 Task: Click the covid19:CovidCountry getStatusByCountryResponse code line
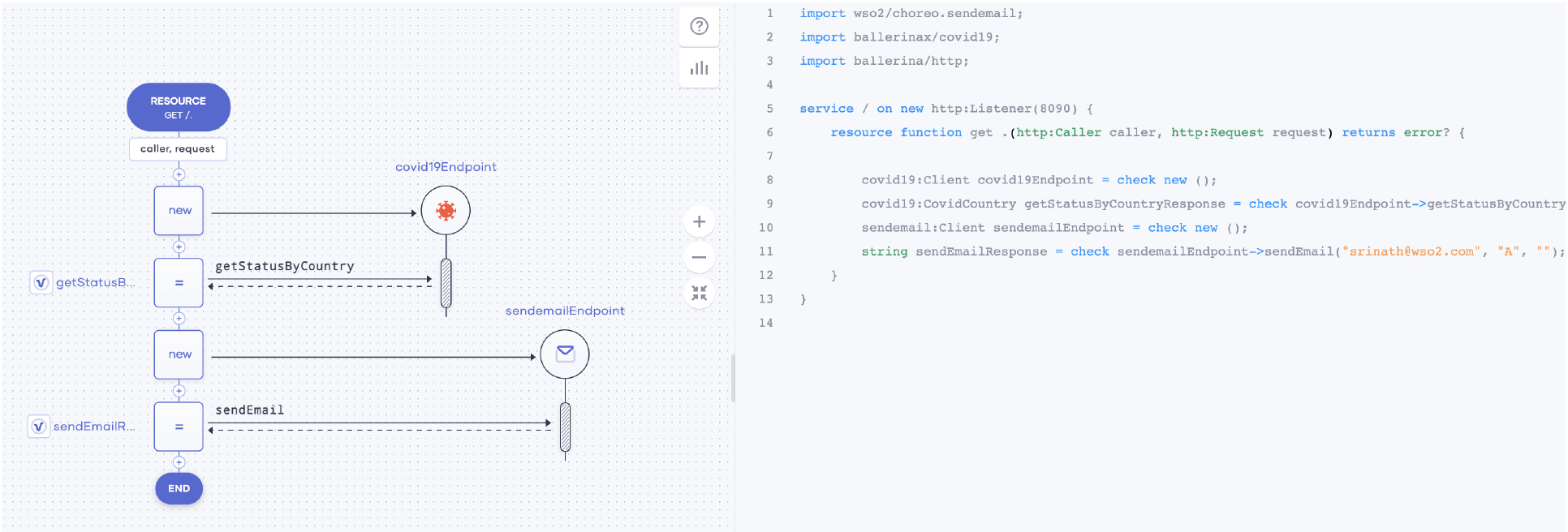click(x=1213, y=204)
